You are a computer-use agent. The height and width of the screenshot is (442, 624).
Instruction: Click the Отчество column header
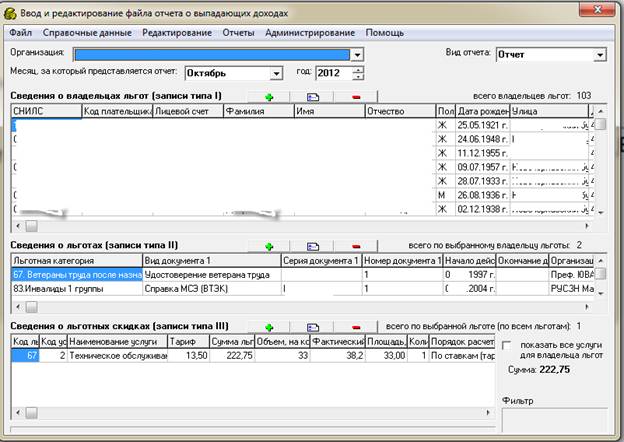pos(400,111)
